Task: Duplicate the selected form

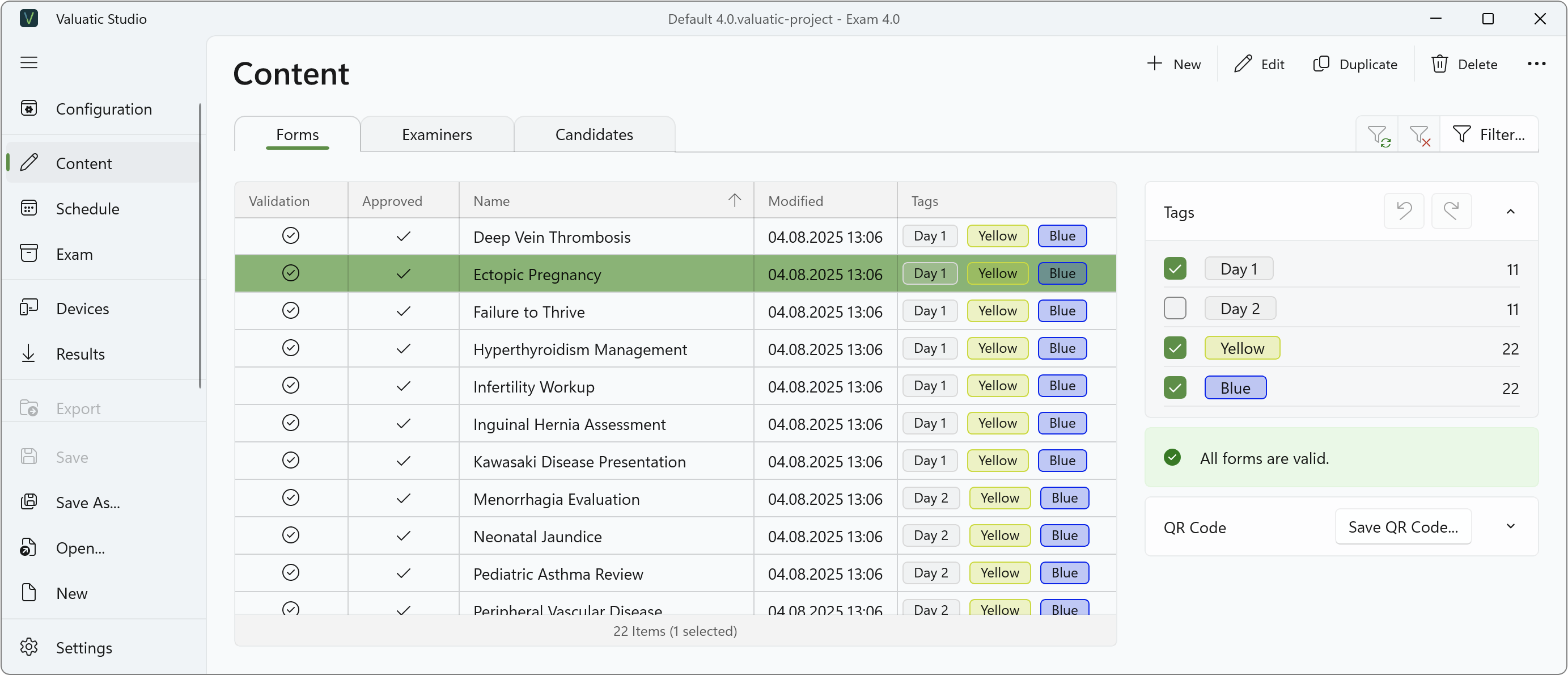Action: 1355,64
